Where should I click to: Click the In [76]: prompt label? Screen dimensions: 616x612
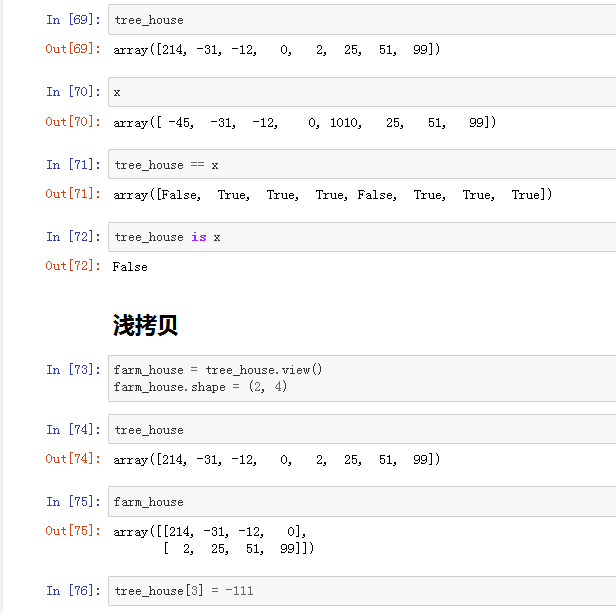click(73, 591)
